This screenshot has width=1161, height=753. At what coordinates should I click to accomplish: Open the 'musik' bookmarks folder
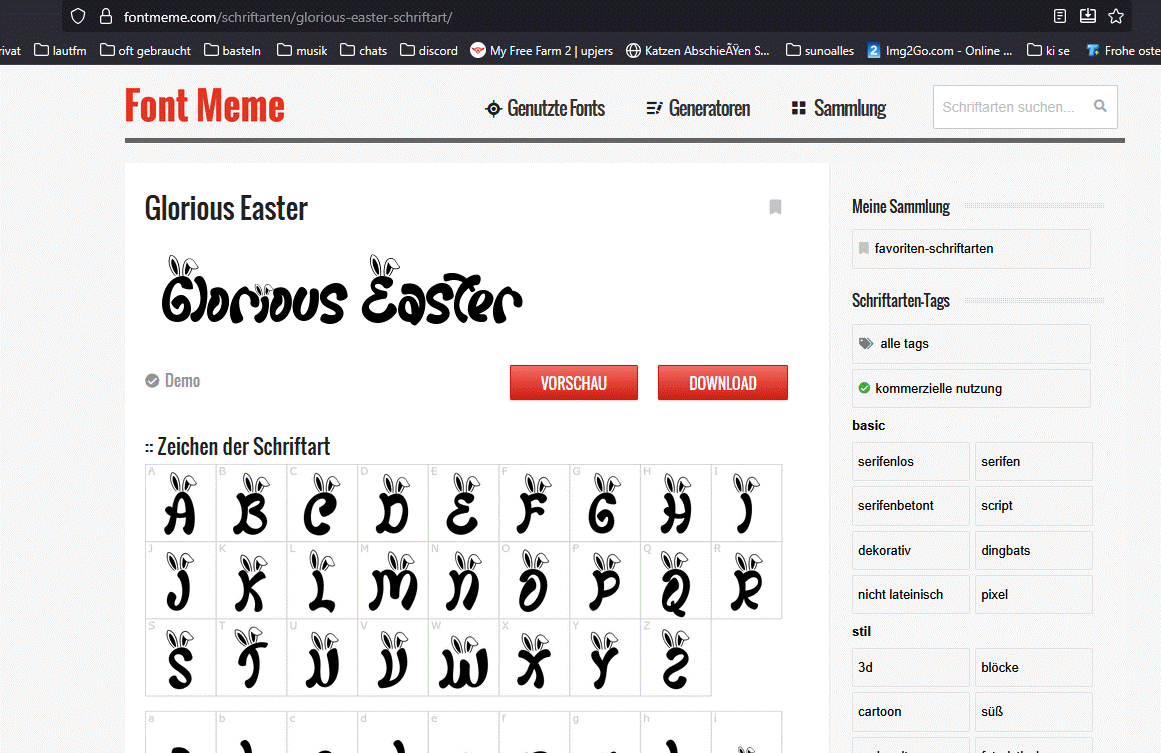tap(302, 50)
